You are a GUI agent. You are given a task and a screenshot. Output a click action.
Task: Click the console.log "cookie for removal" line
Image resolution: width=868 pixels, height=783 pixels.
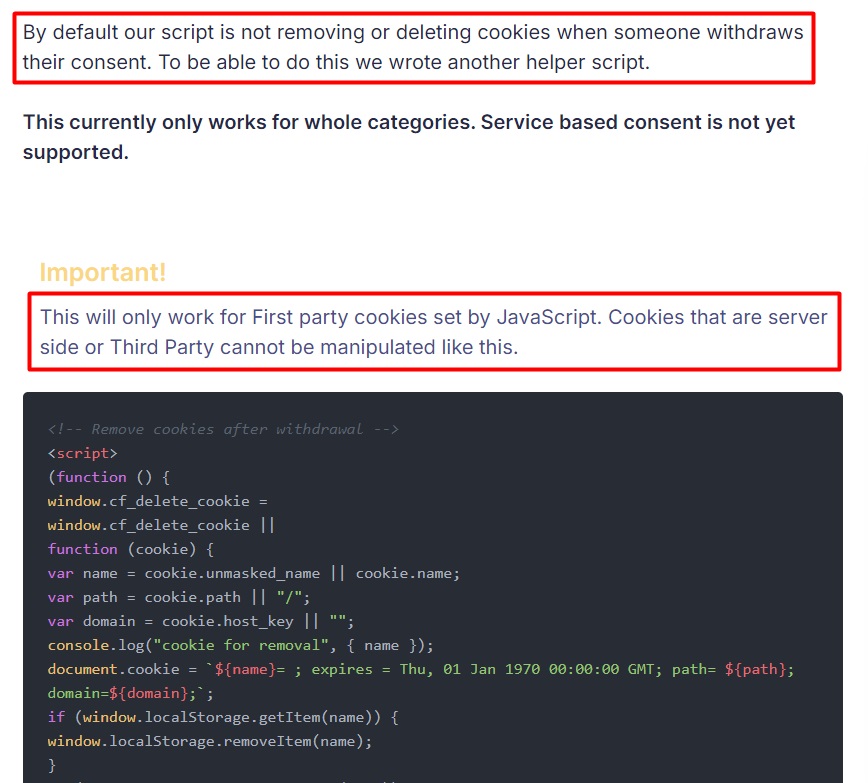[x=241, y=645]
